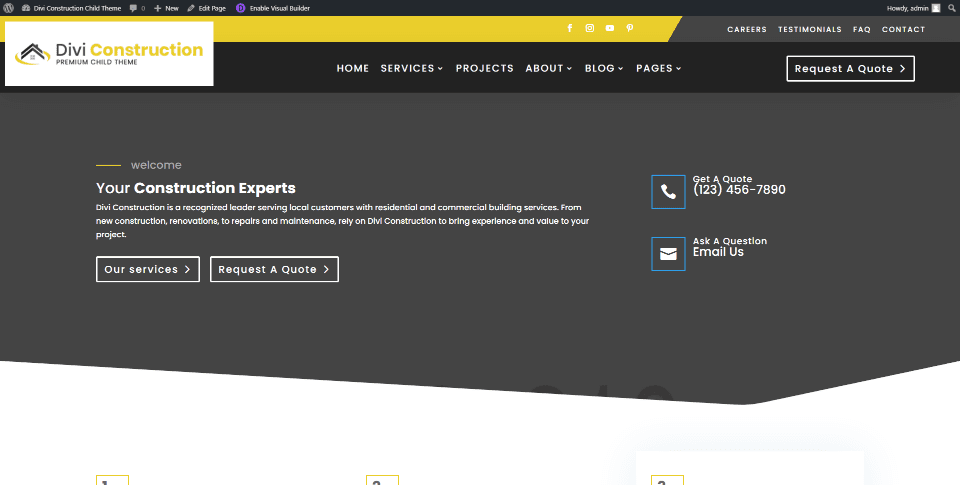The height and width of the screenshot is (485, 960).
Task: Click the Our services button
Action: pos(148,270)
